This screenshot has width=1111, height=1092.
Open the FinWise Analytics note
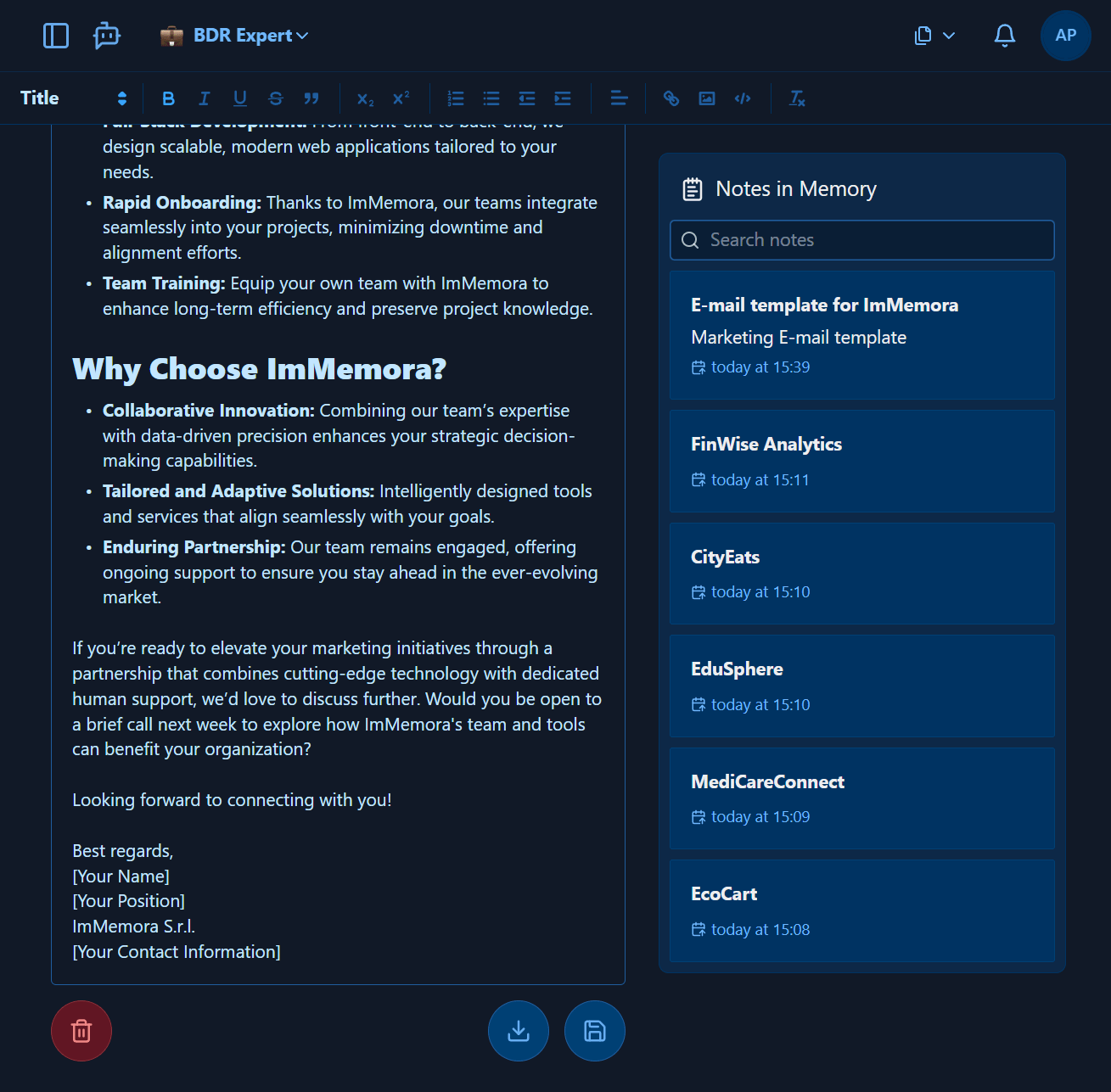tap(862, 461)
